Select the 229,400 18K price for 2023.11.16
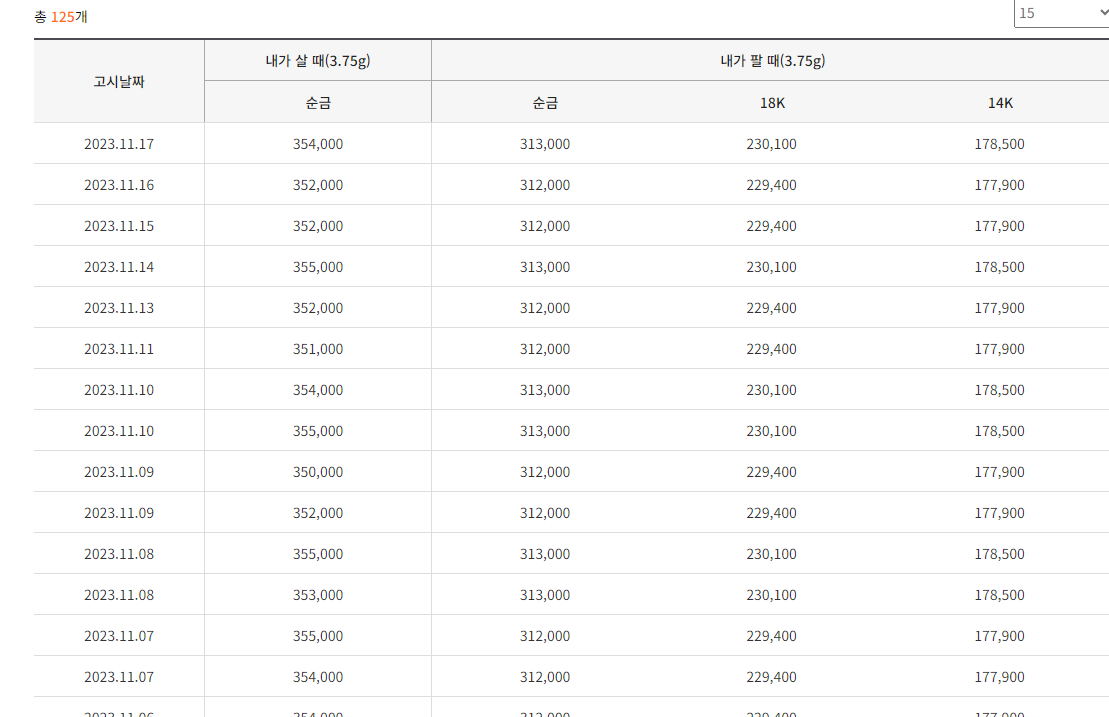Image resolution: width=1109 pixels, height=717 pixels. 771,184
